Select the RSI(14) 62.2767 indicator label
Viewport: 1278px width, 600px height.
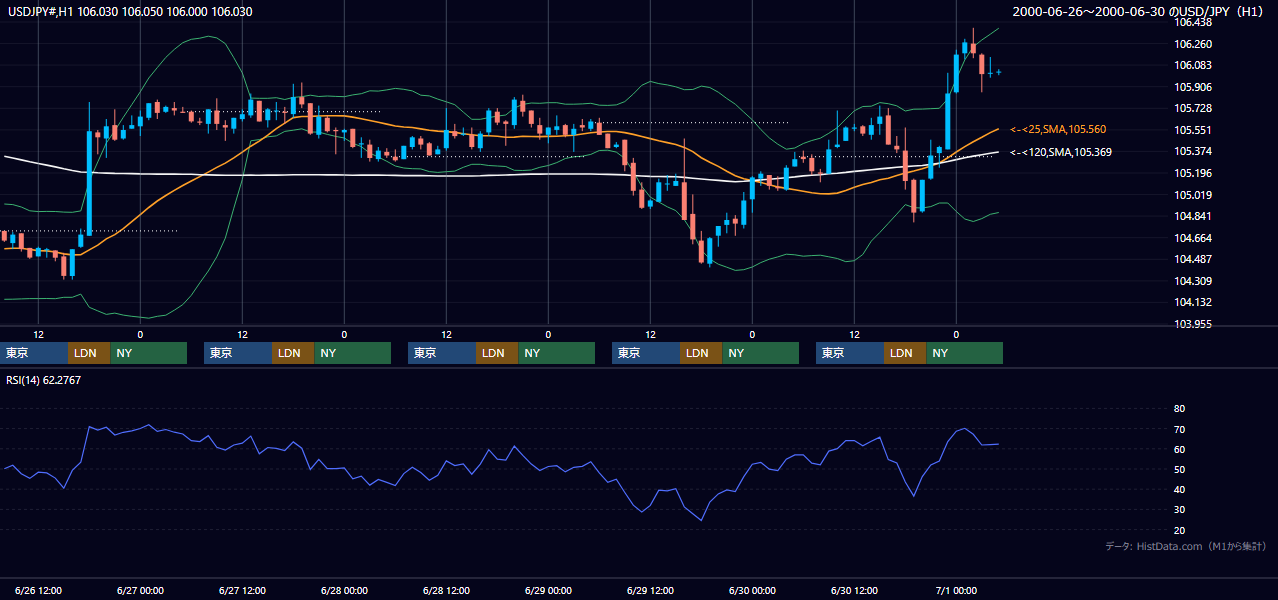pos(43,380)
